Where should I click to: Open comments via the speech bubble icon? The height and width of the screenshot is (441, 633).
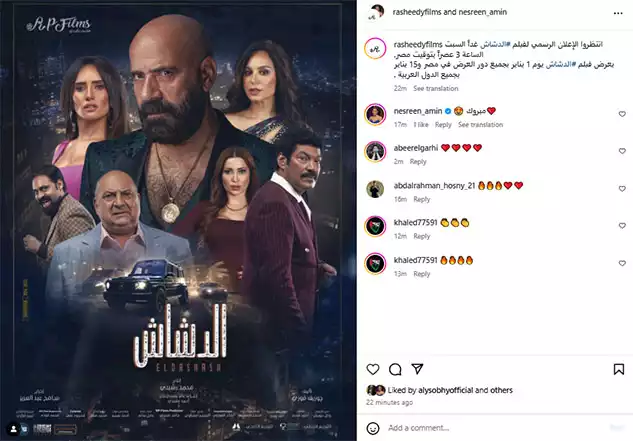pyautogui.click(x=395, y=369)
